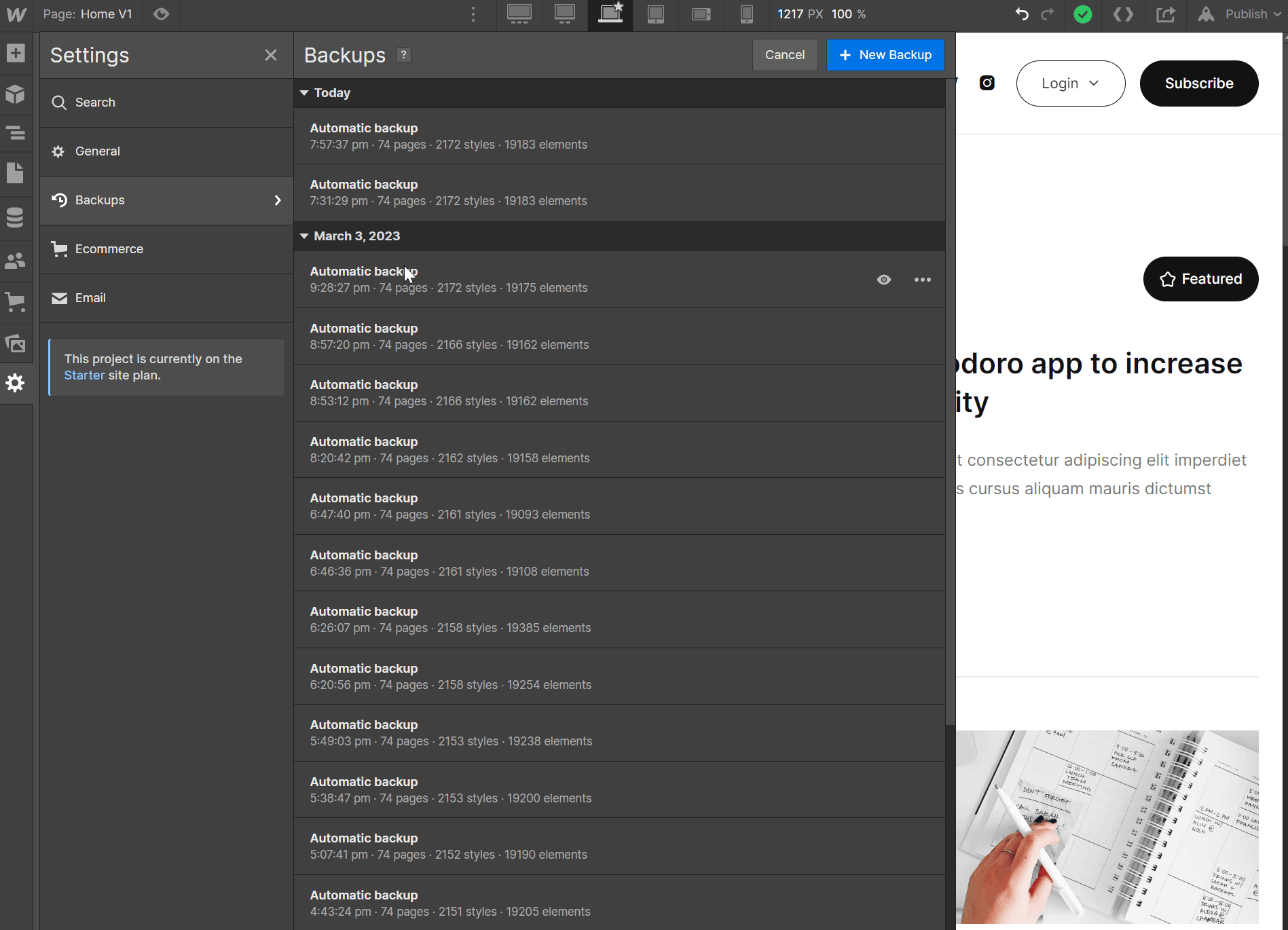Toggle preview mode next to the page name

tap(161, 14)
